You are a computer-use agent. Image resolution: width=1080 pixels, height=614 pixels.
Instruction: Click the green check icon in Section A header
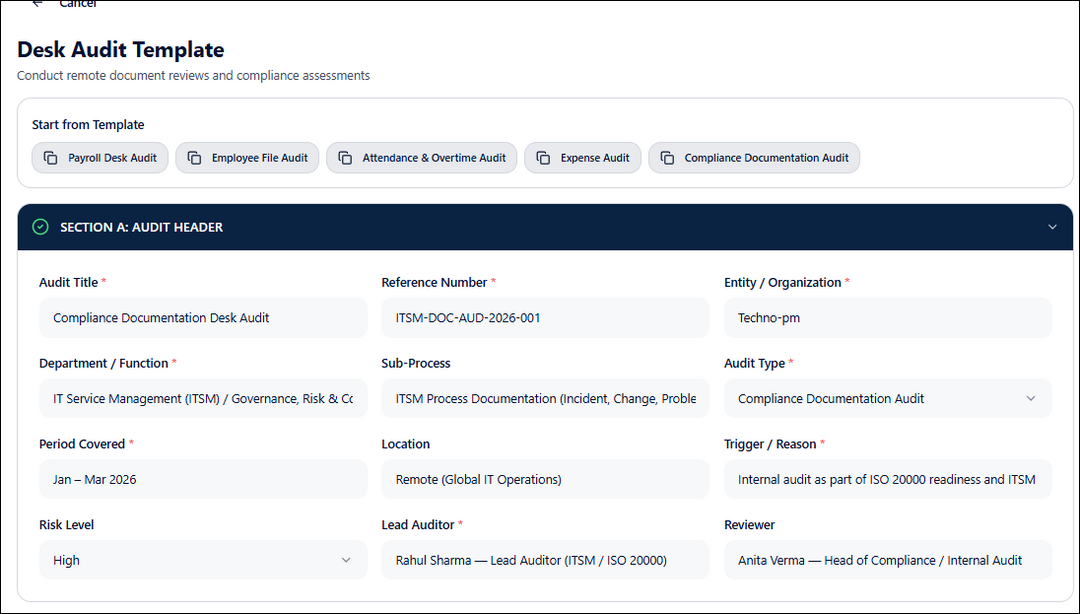coord(41,227)
